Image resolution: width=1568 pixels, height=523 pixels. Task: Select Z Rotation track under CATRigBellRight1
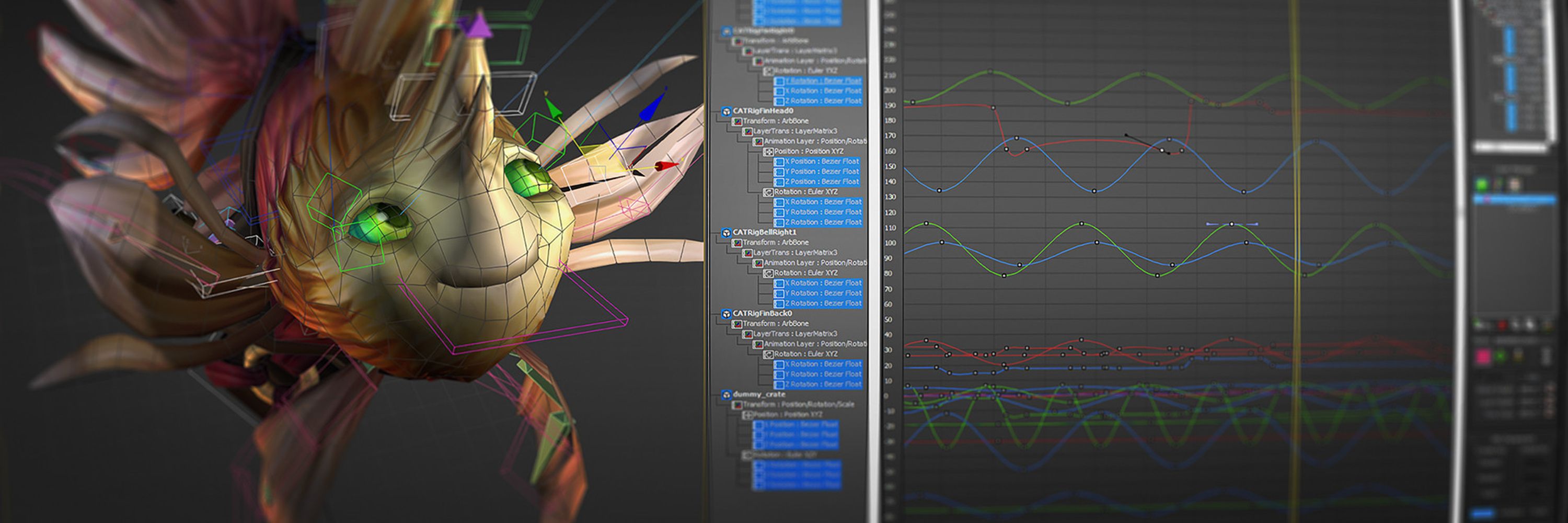coord(818,303)
